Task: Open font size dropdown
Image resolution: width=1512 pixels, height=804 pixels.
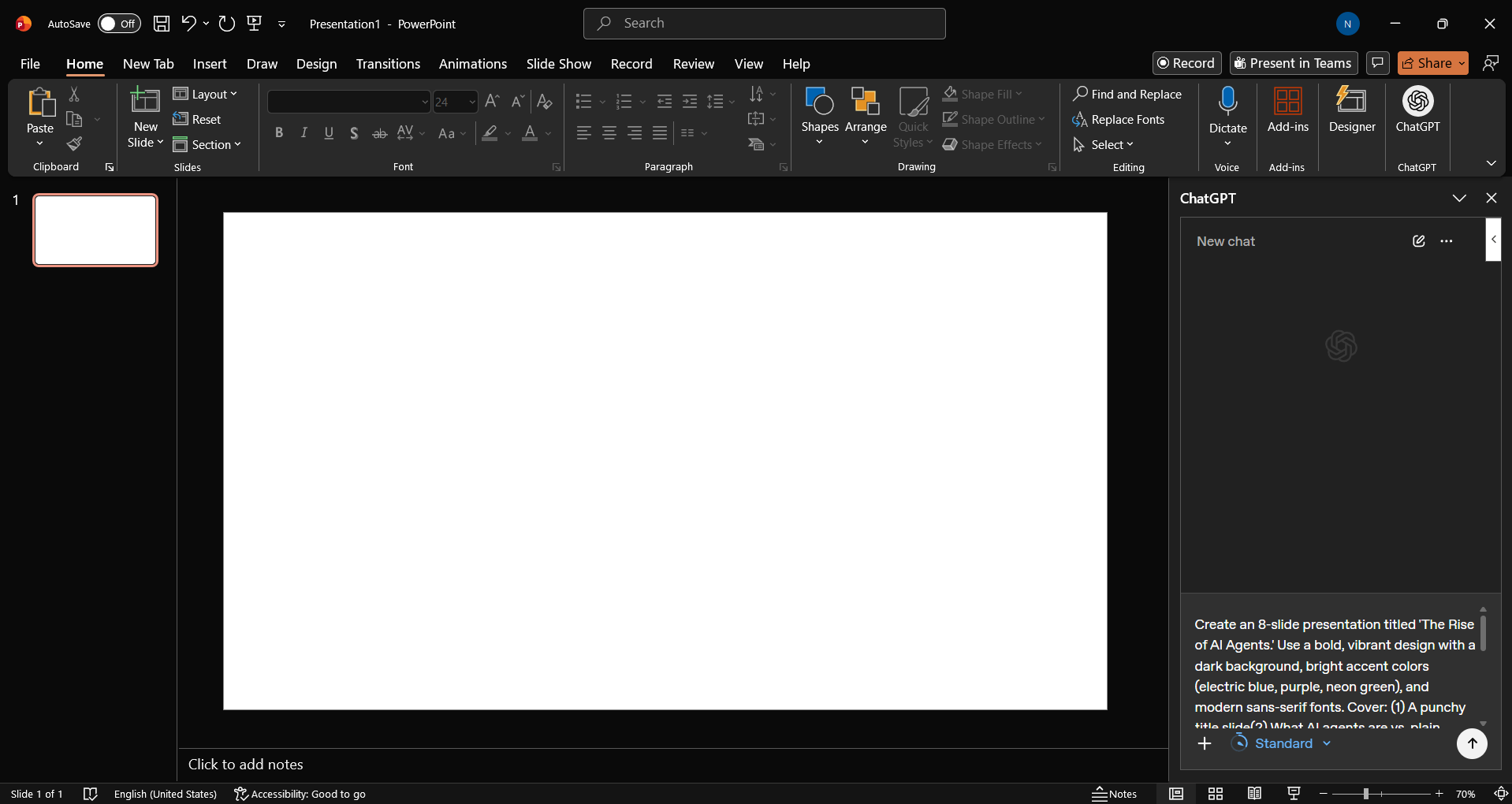Action: [472, 102]
